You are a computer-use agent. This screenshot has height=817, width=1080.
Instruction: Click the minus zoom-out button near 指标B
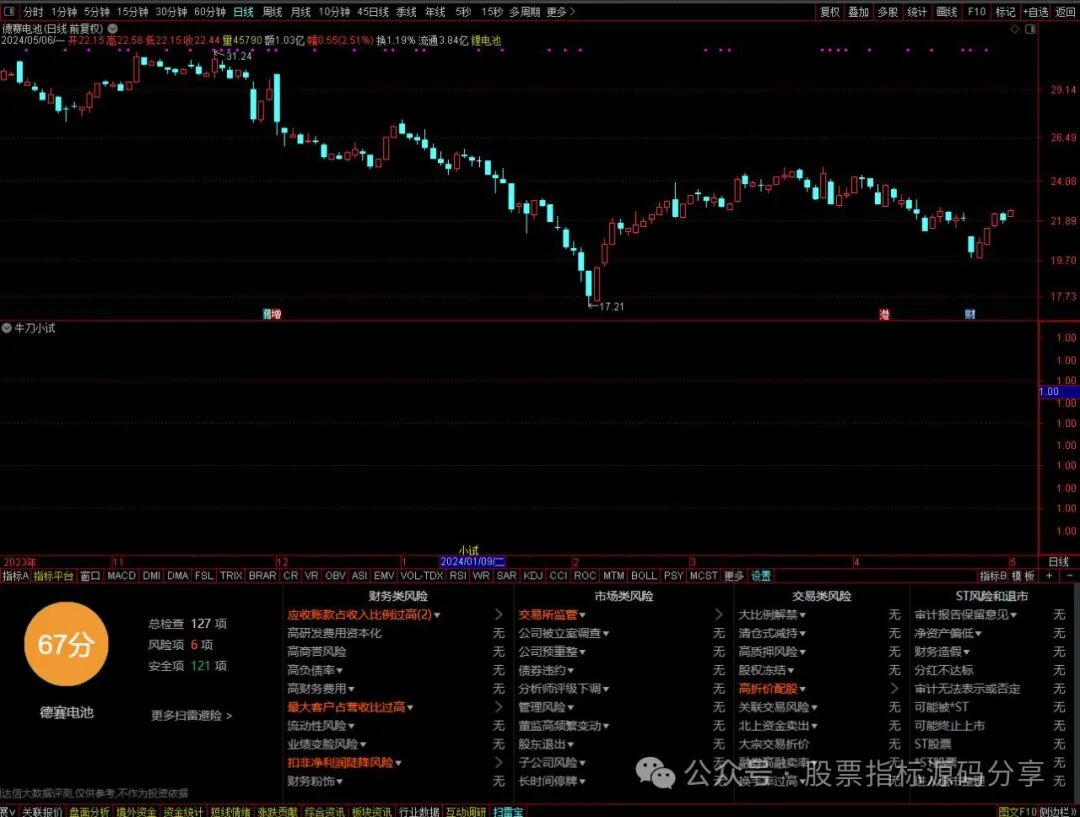pyautogui.click(x=1070, y=576)
